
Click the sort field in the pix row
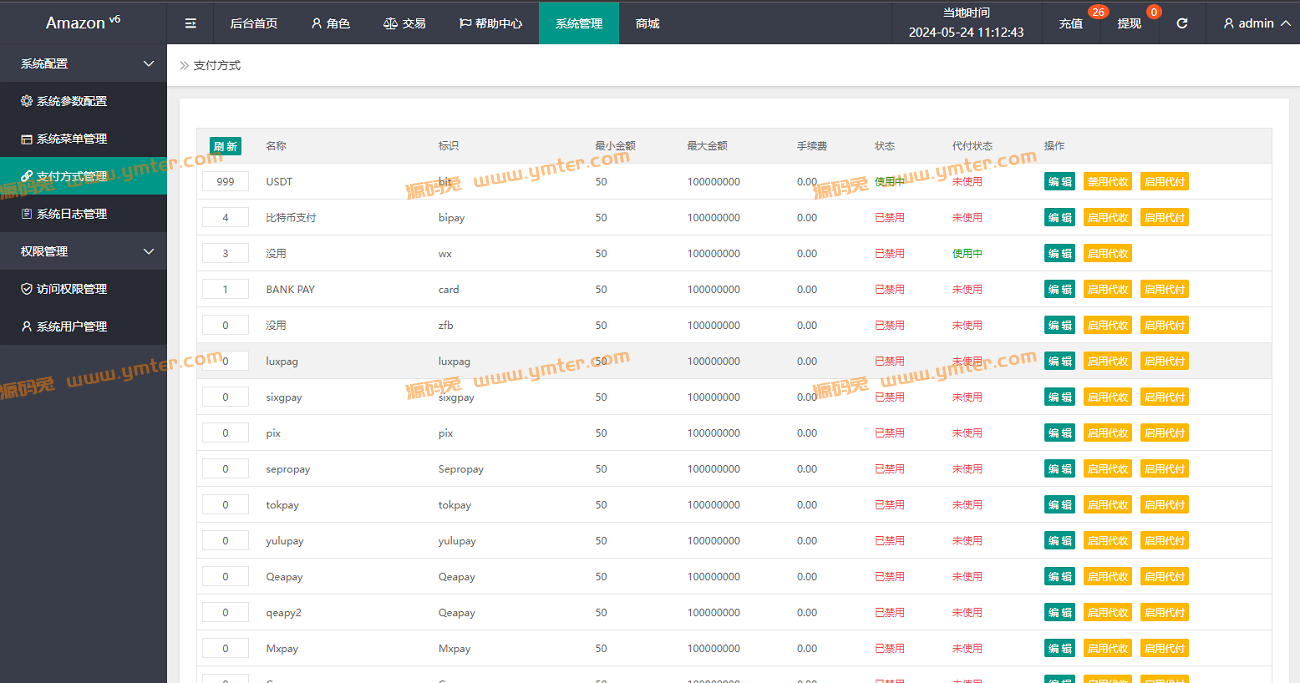[225, 433]
